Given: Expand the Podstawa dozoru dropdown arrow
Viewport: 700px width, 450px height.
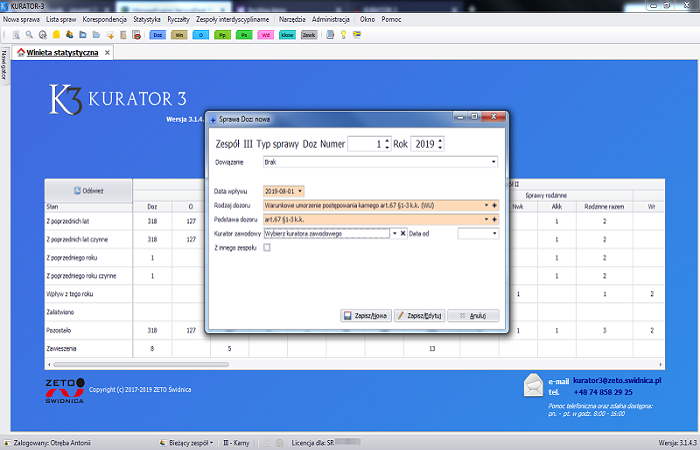Looking at the screenshot, I should click(487, 219).
